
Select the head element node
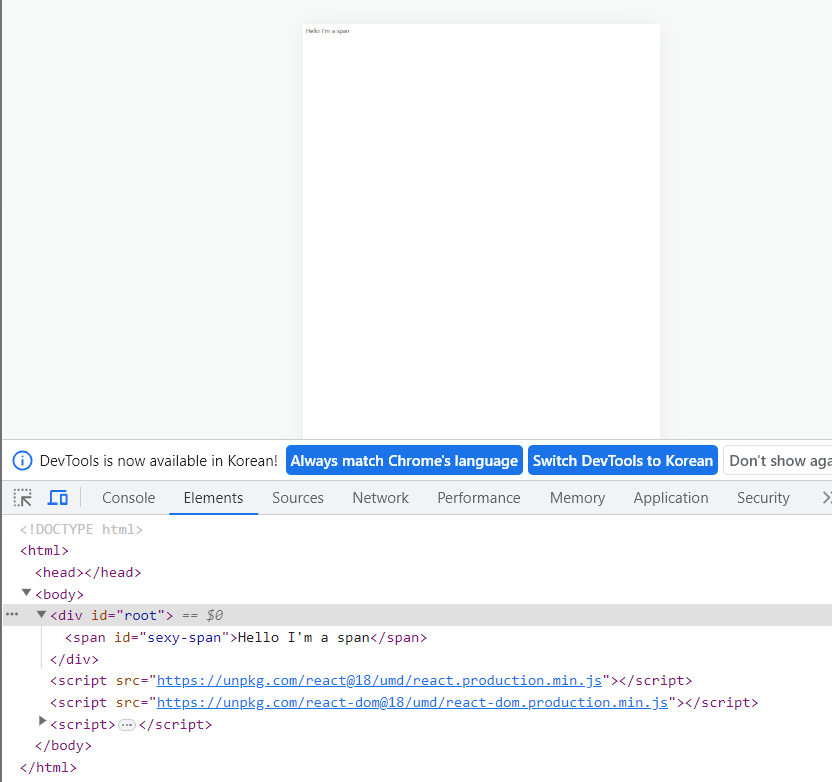pyautogui.click(x=88, y=572)
